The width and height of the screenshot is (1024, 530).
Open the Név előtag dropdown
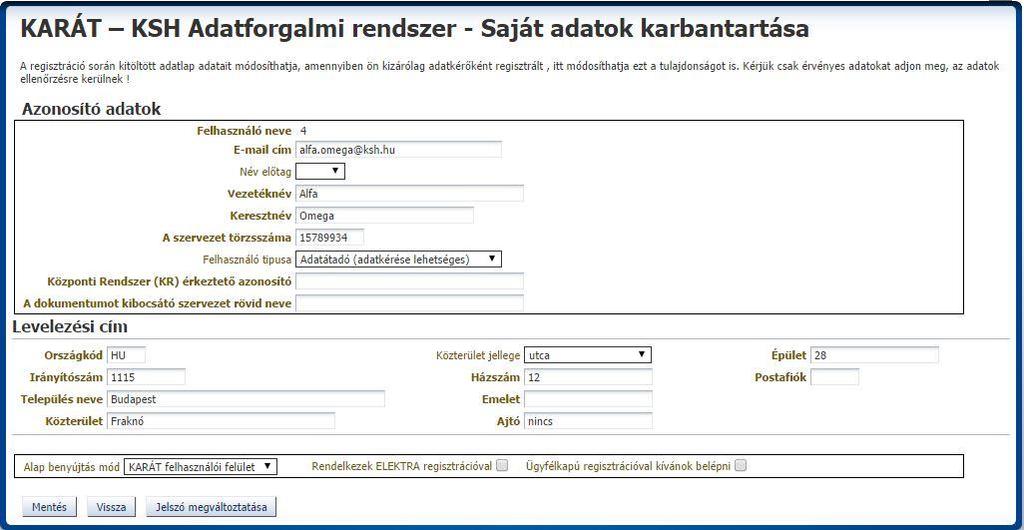[x=320, y=172]
